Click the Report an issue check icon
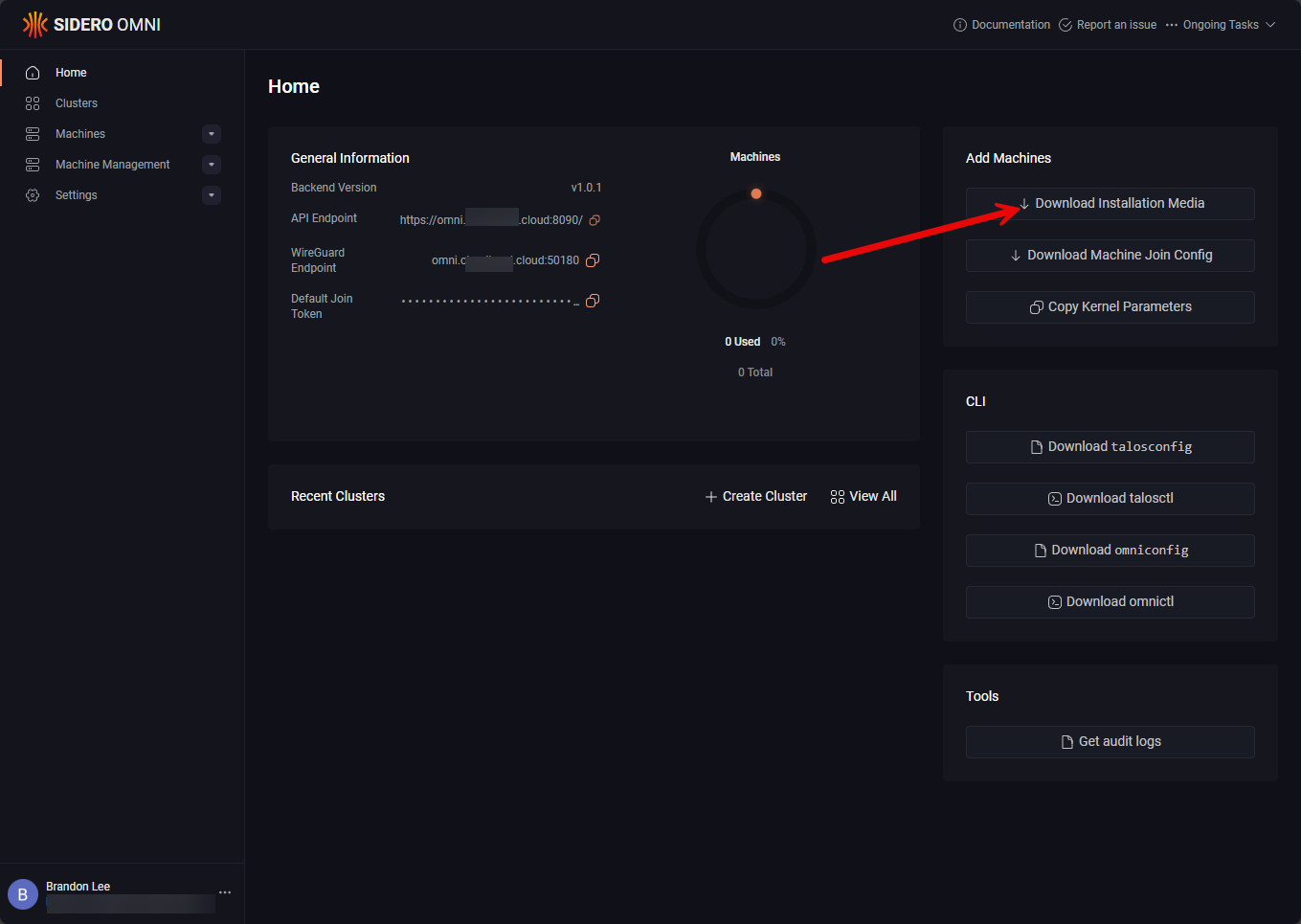 pos(1065,25)
